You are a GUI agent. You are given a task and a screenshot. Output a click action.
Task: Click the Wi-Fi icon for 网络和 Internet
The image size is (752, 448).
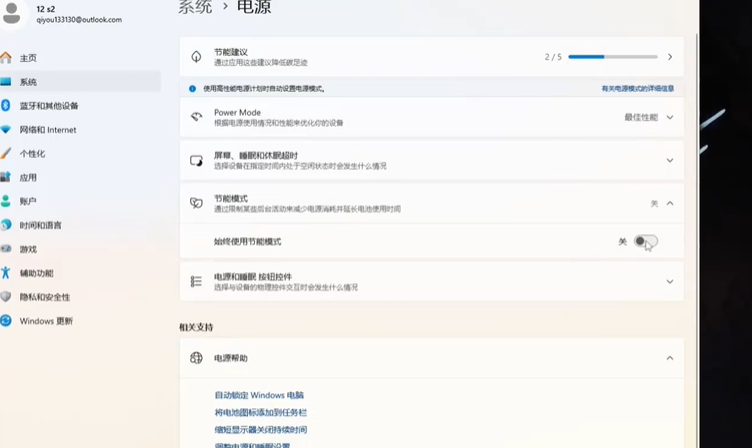6,130
